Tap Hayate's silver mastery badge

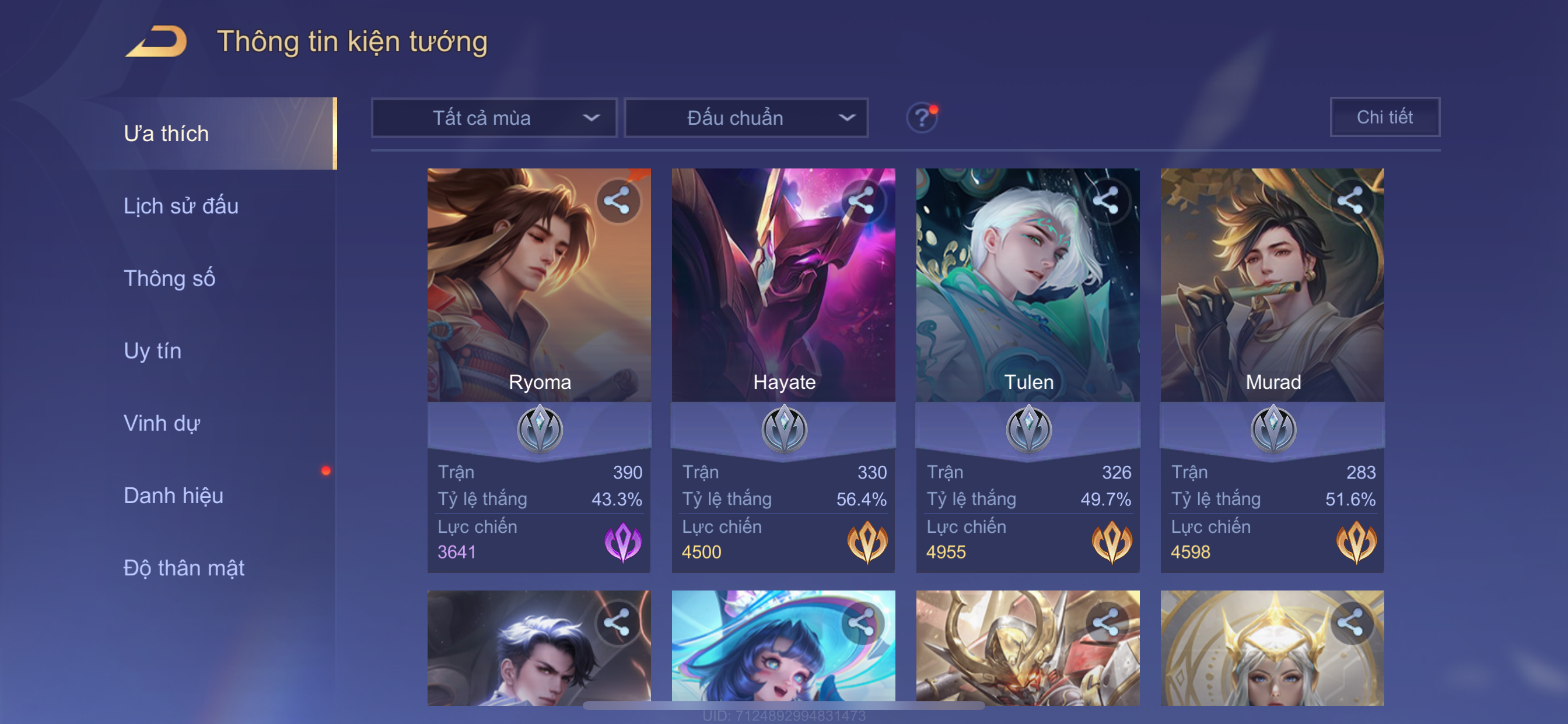[784, 428]
